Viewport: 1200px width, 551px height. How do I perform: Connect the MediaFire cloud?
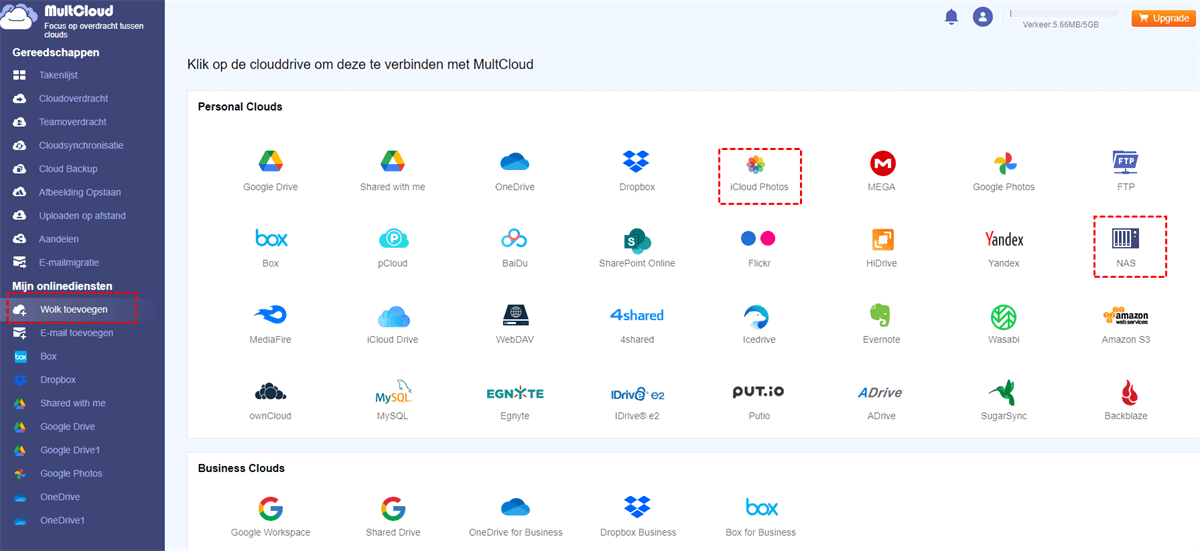coord(270,315)
